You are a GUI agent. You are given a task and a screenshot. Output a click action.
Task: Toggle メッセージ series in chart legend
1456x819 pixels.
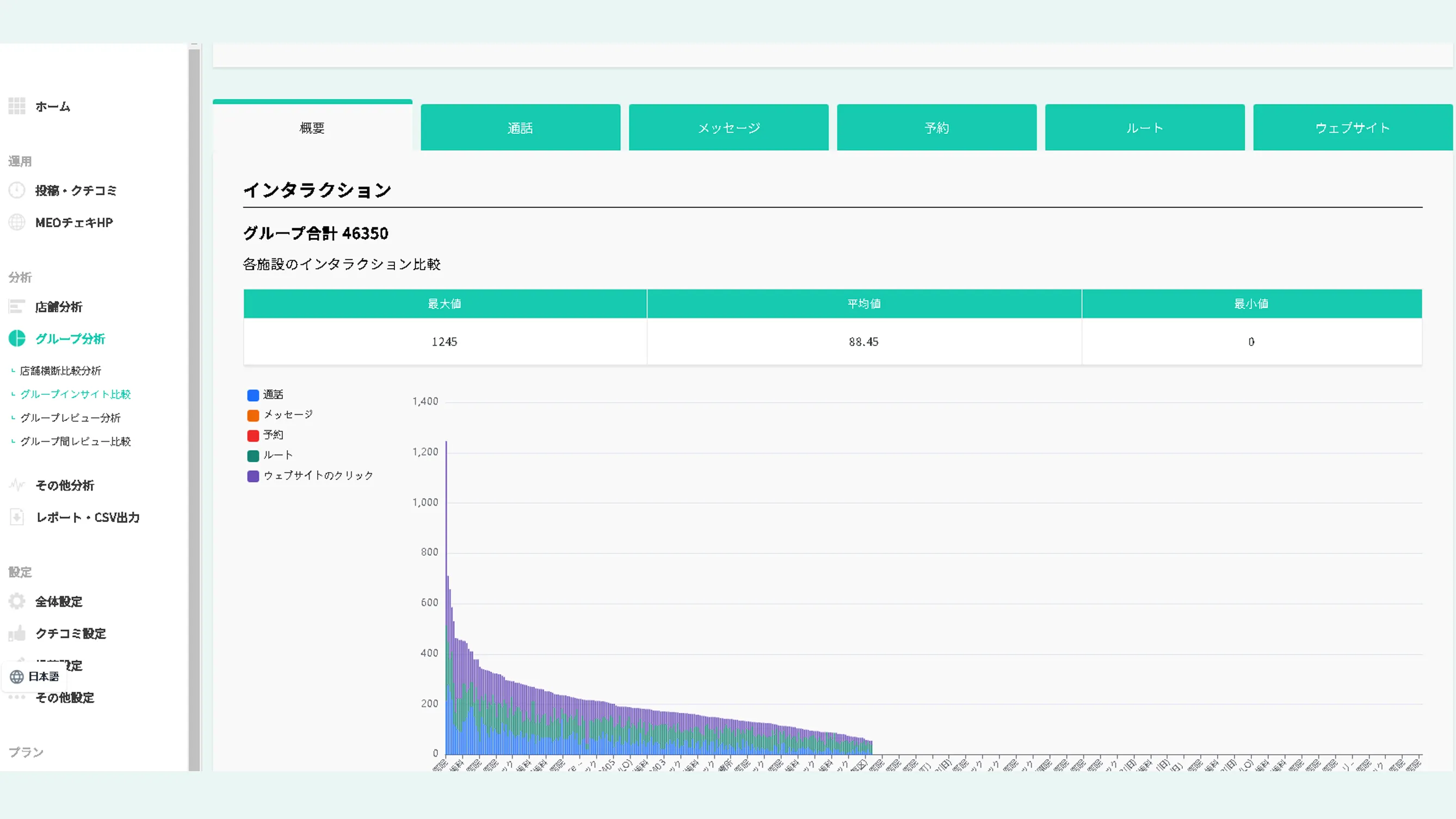tap(287, 415)
